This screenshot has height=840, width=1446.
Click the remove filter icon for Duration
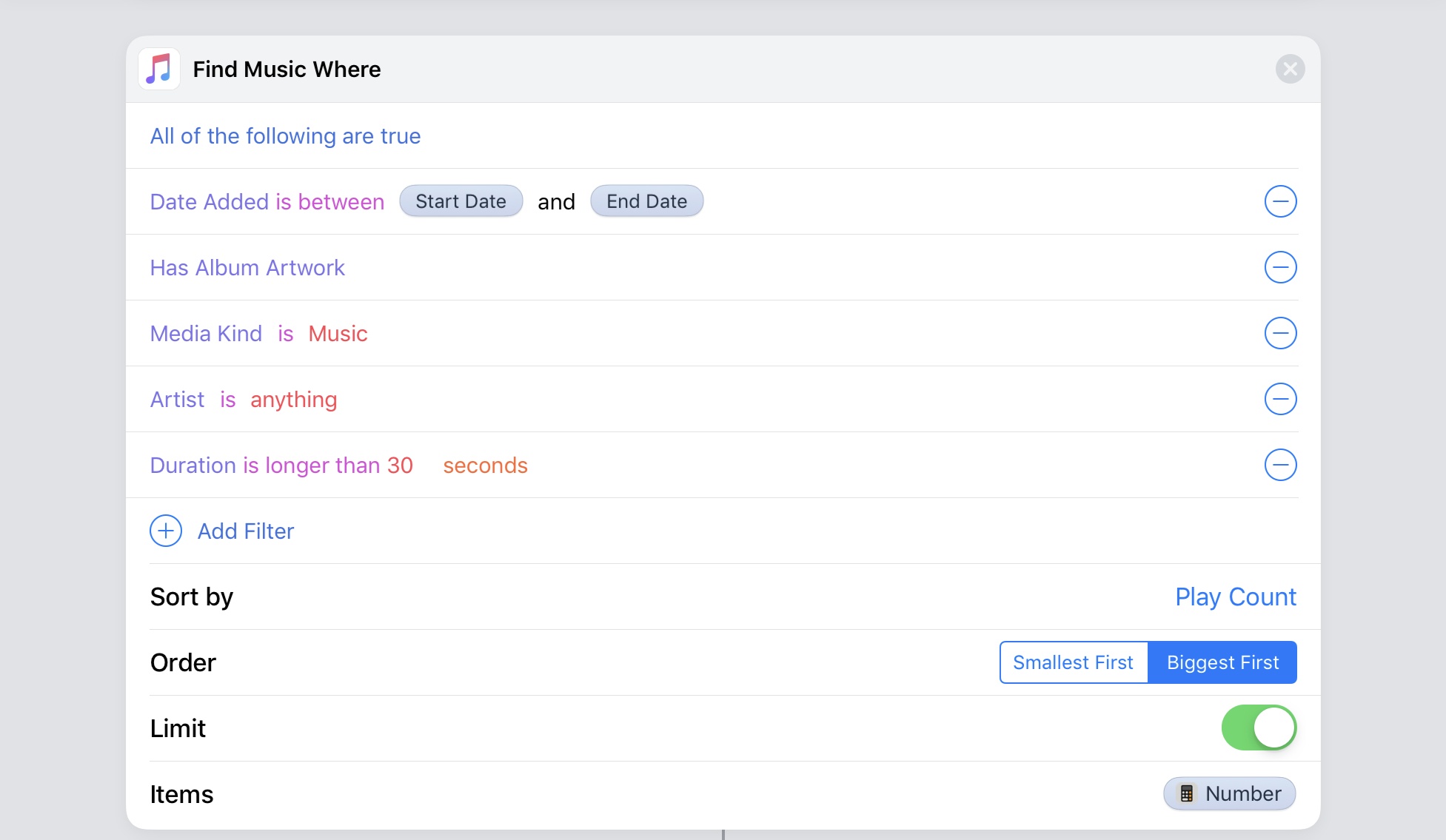click(1281, 465)
